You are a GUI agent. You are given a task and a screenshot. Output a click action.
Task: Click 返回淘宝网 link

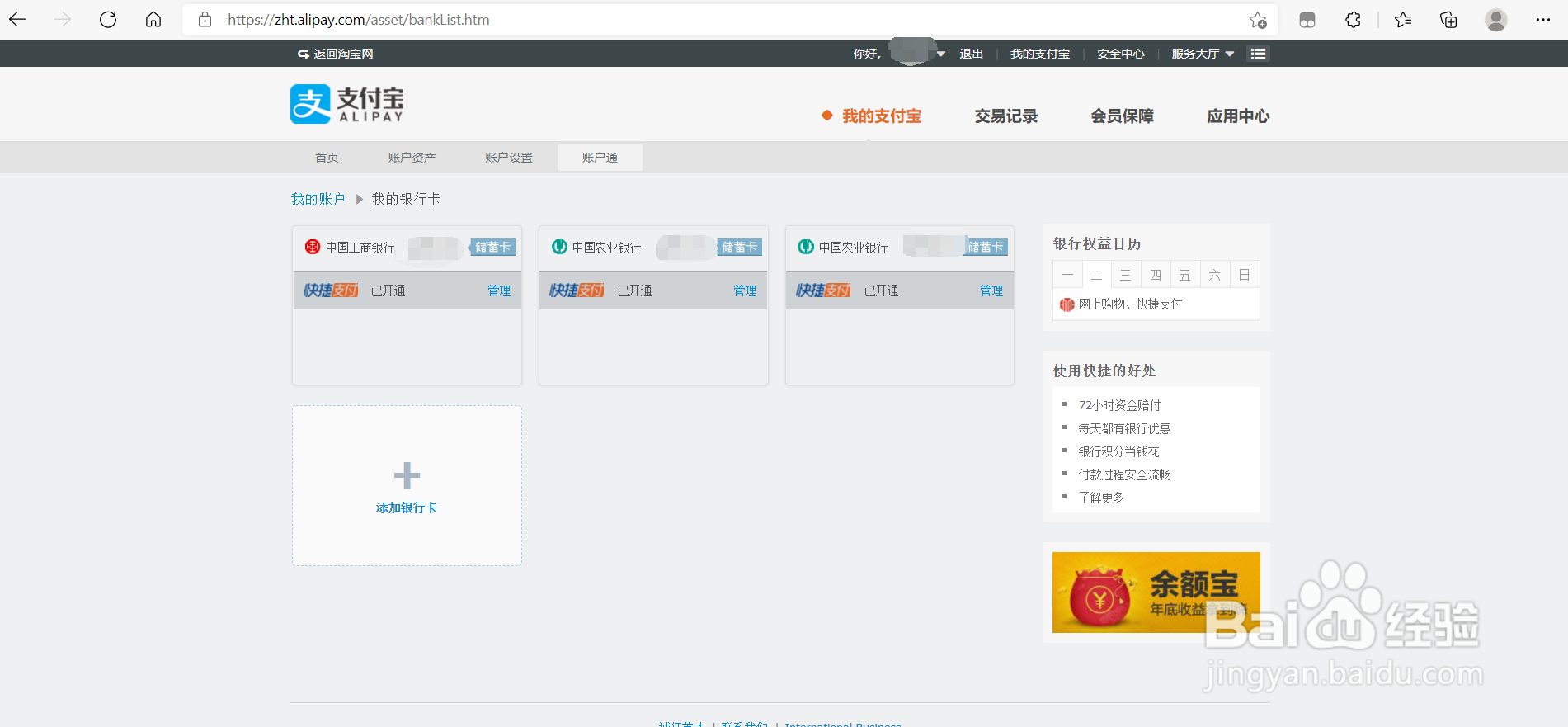tap(343, 54)
